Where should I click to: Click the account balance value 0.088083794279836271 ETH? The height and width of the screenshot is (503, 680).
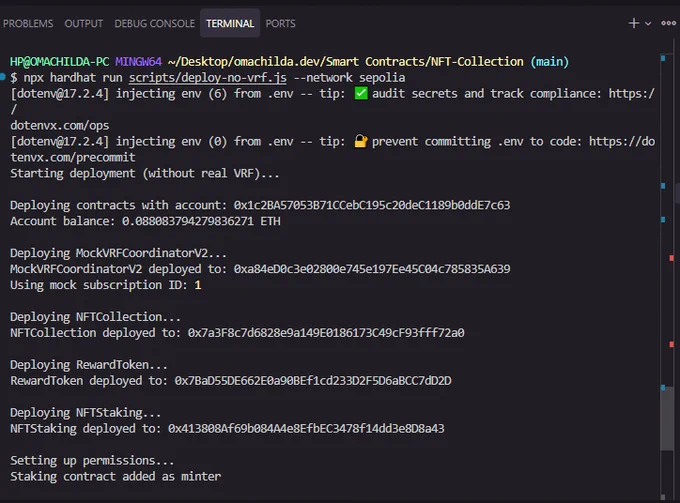point(201,221)
